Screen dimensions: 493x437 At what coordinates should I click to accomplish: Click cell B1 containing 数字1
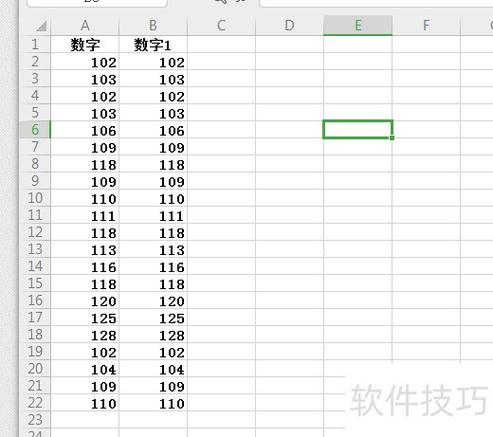(x=153, y=44)
